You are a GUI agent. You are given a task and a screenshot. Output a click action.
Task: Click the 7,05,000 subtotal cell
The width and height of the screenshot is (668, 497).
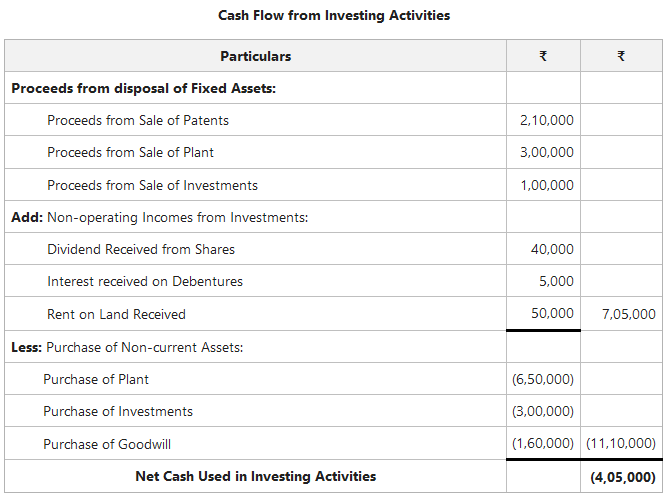(629, 314)
